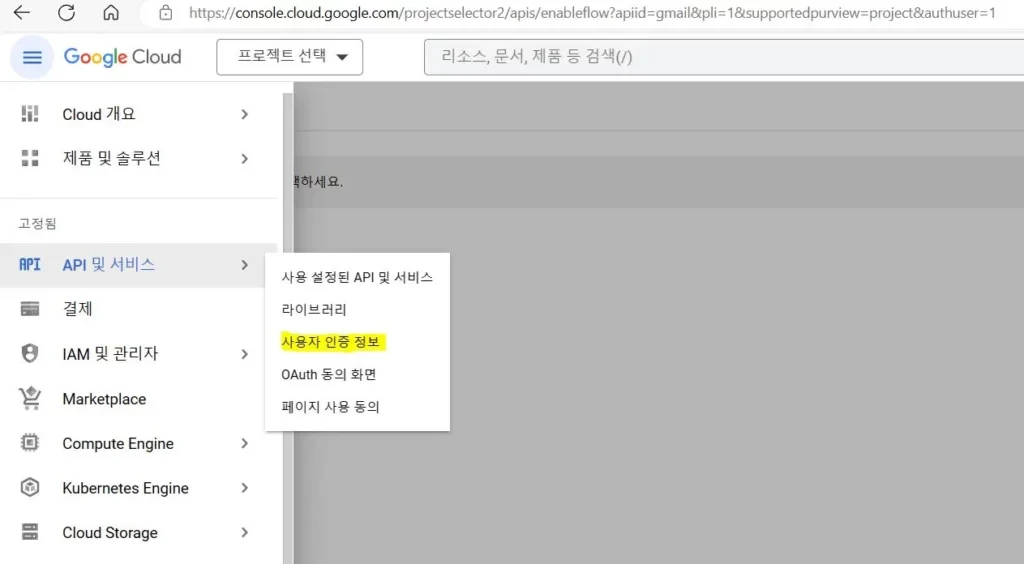
Task: Focus the 리소스, 문서, 제품 search box
Action: 724,57
